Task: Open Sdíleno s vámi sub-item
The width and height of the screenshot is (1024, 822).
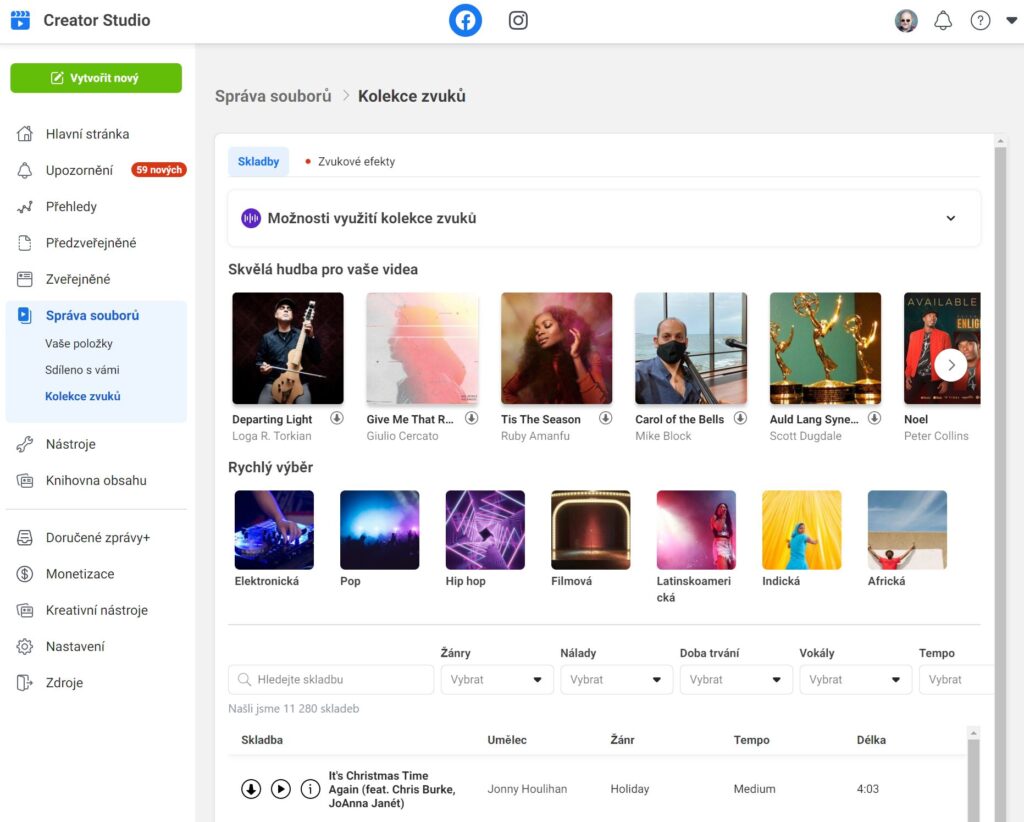Action: [x=82, y=370]
